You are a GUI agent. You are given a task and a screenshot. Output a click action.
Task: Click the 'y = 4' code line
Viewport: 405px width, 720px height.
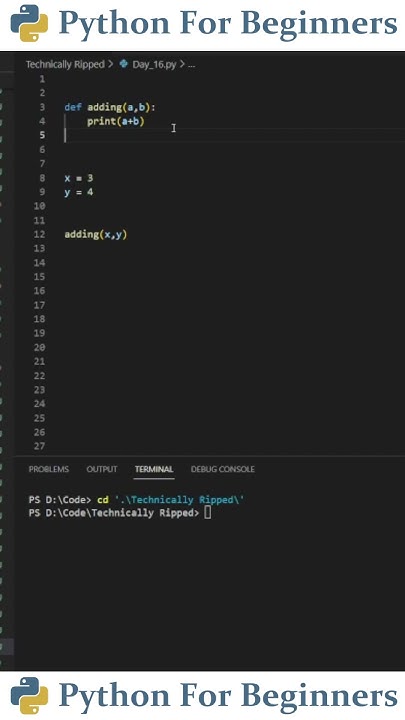pyautogui.click(x=79, y=192)
